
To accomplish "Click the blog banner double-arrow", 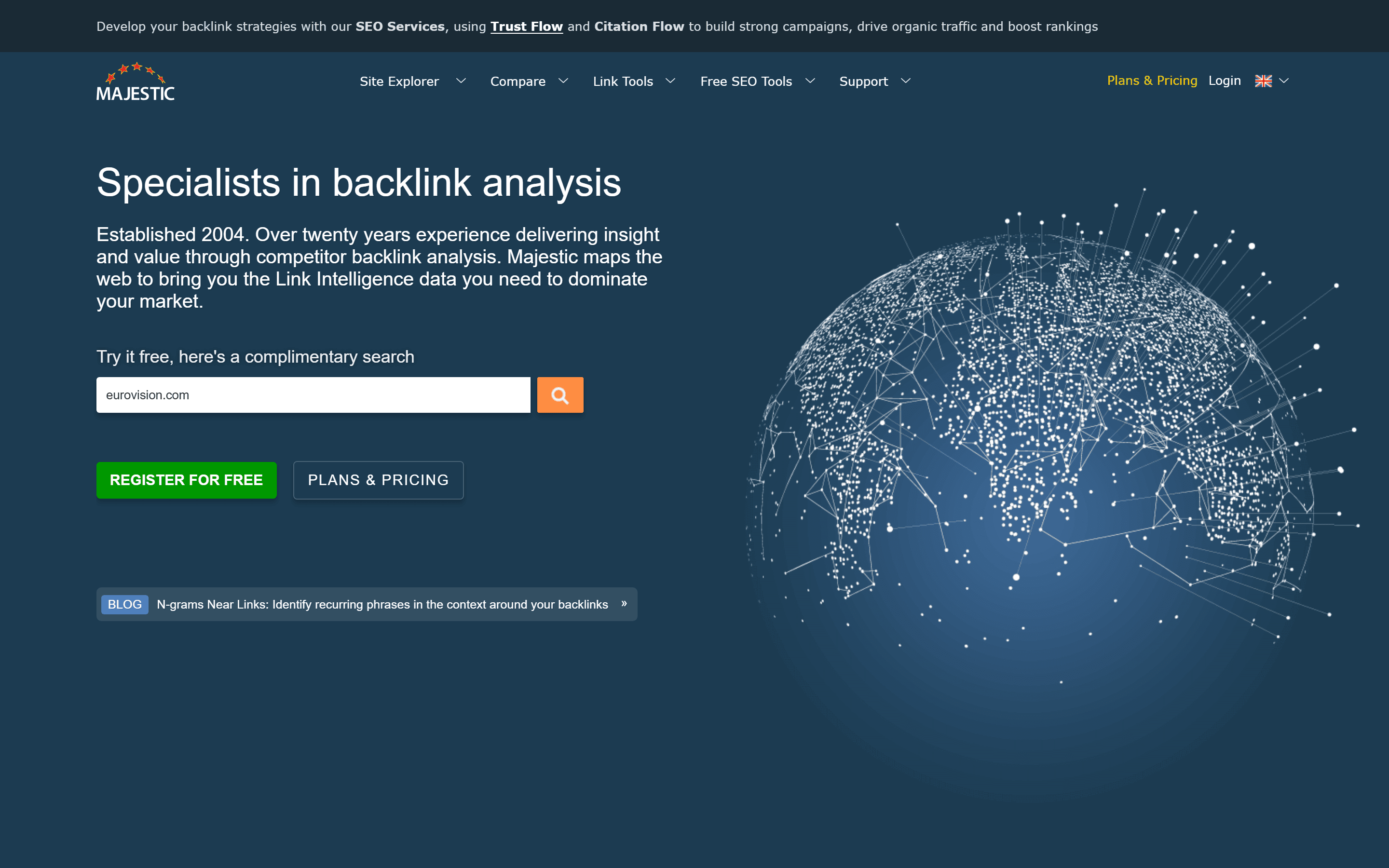I will tap(624, 603).
